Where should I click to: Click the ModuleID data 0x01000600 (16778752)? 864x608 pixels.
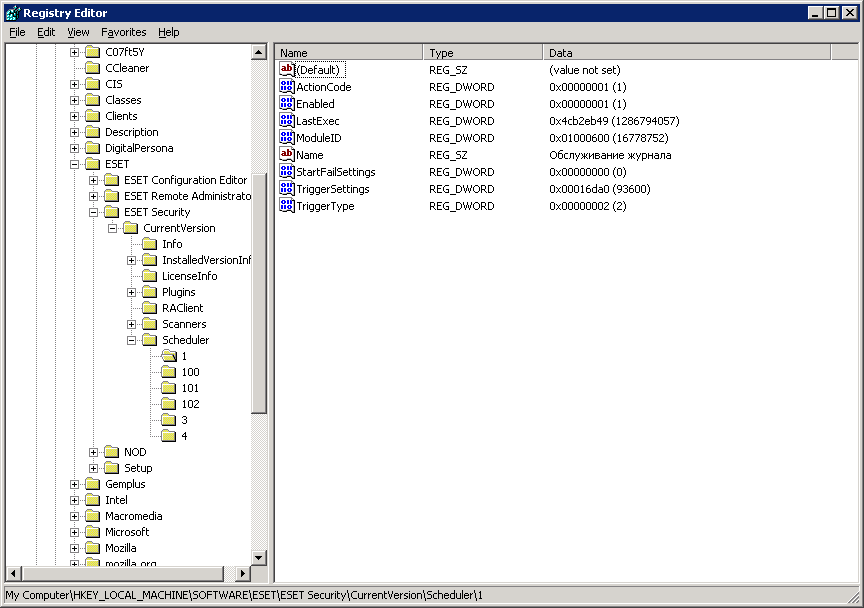pyautogui.click(x=608, y=138)
